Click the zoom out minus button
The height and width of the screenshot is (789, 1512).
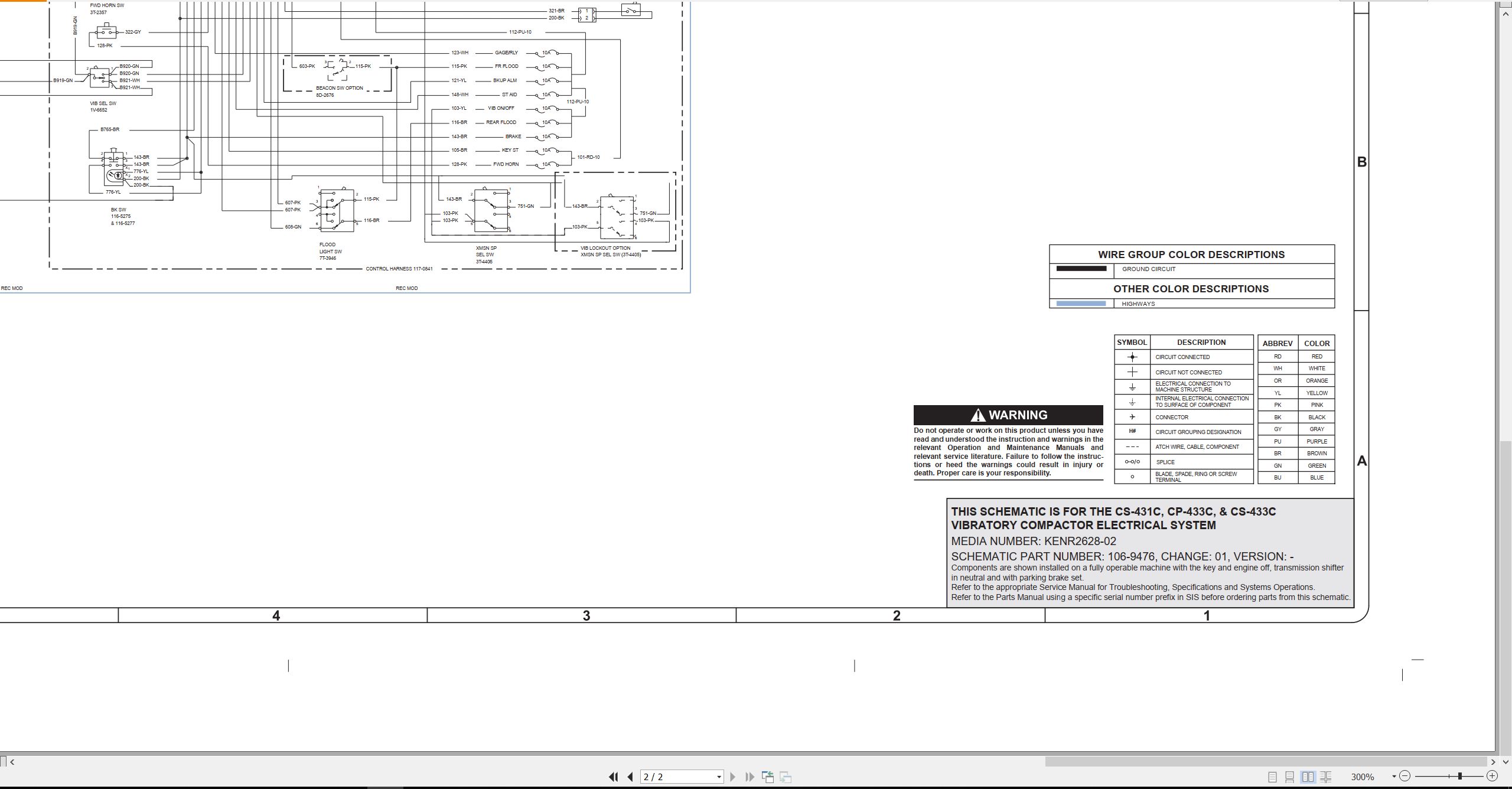(x=1405, y=776)
